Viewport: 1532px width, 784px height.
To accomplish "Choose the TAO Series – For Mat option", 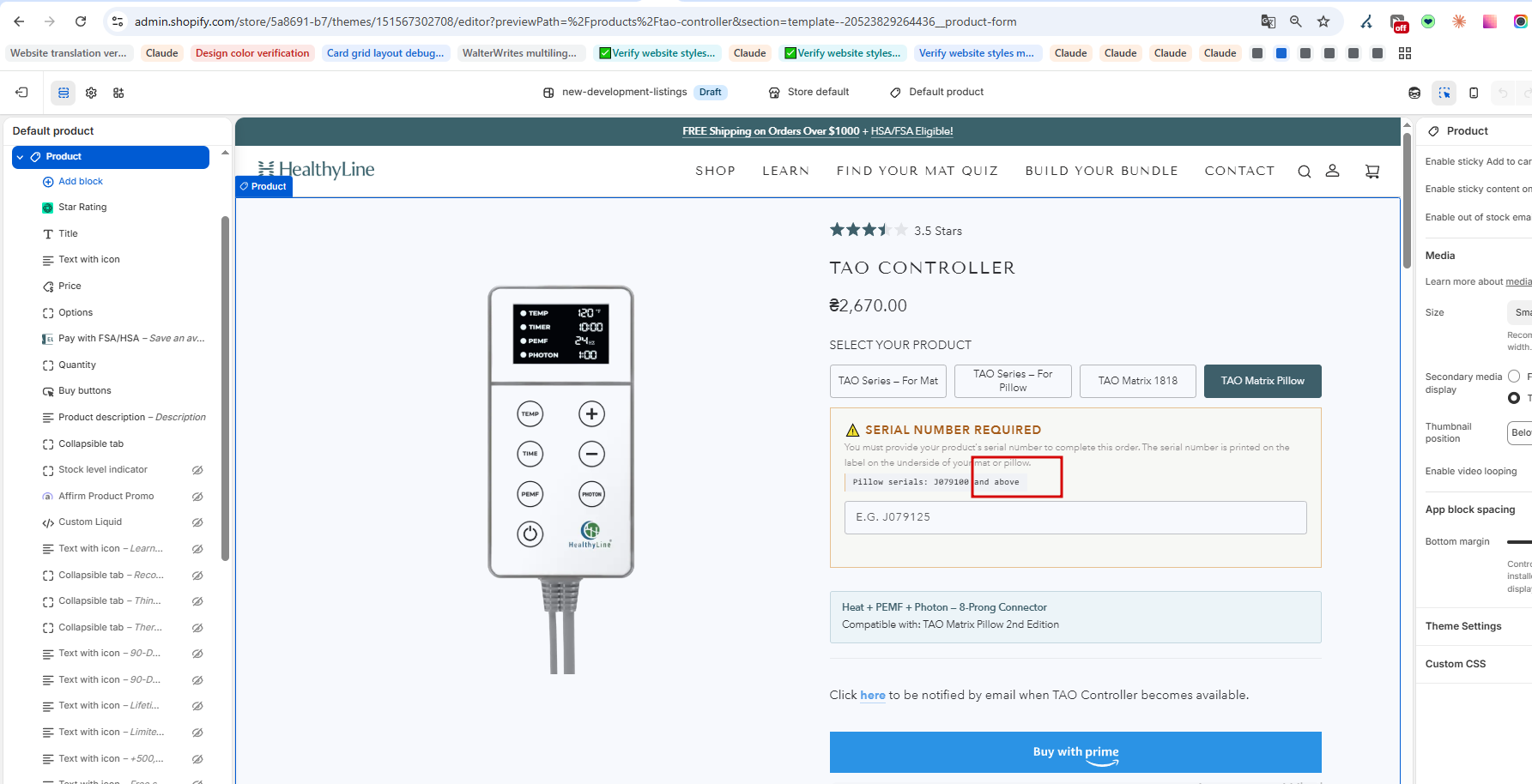I will 888,381.
